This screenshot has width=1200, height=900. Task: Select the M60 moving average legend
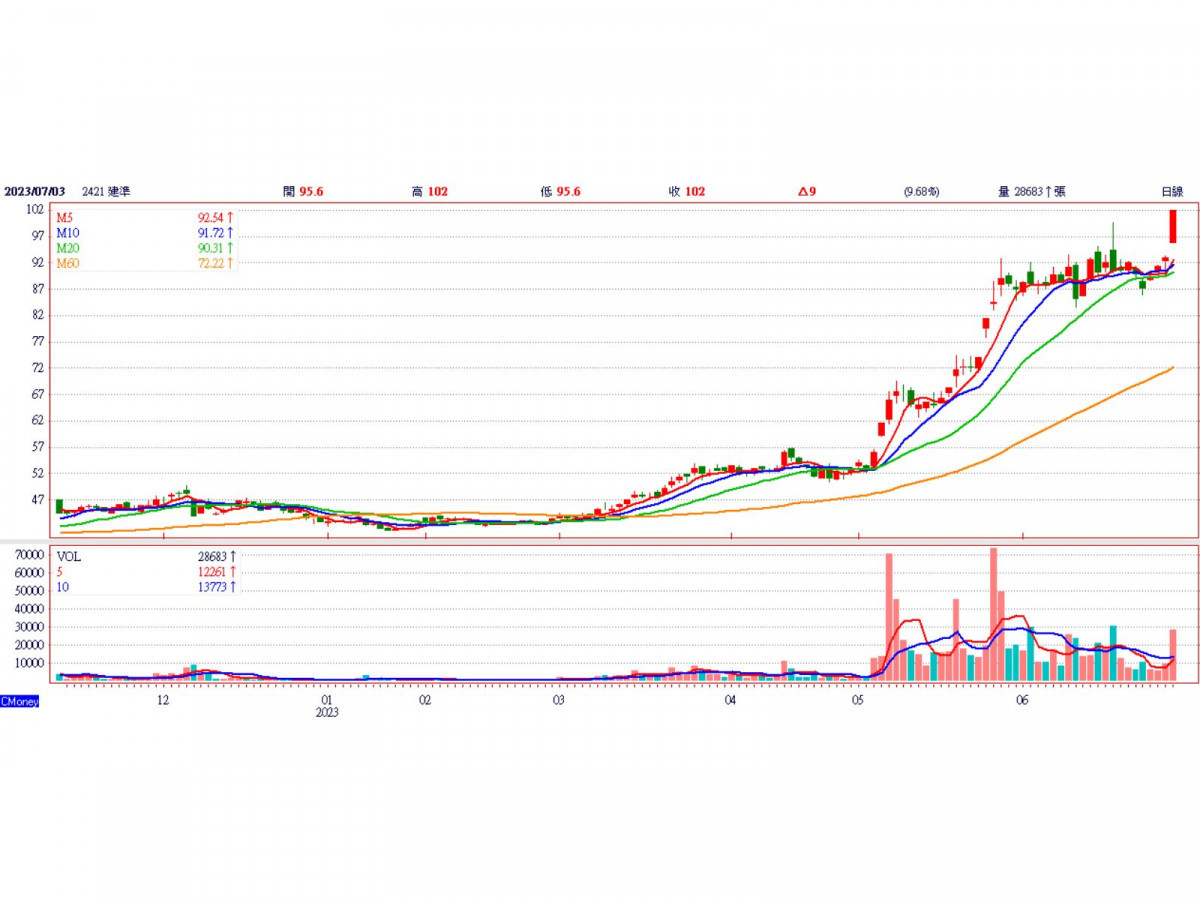click(x=145, y=262)
